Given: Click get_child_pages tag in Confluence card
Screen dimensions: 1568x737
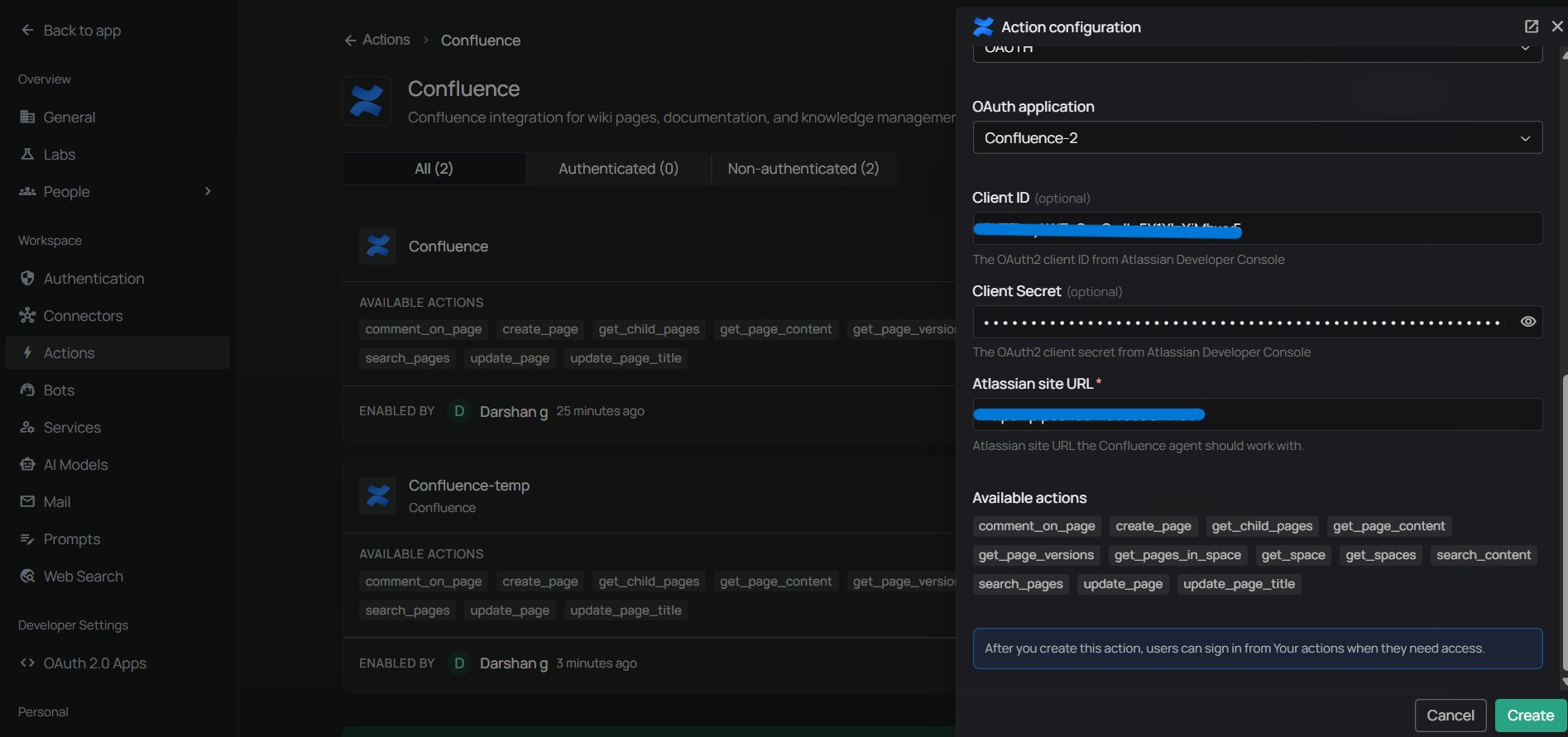Looking at the screenshot, I should 649,329.
